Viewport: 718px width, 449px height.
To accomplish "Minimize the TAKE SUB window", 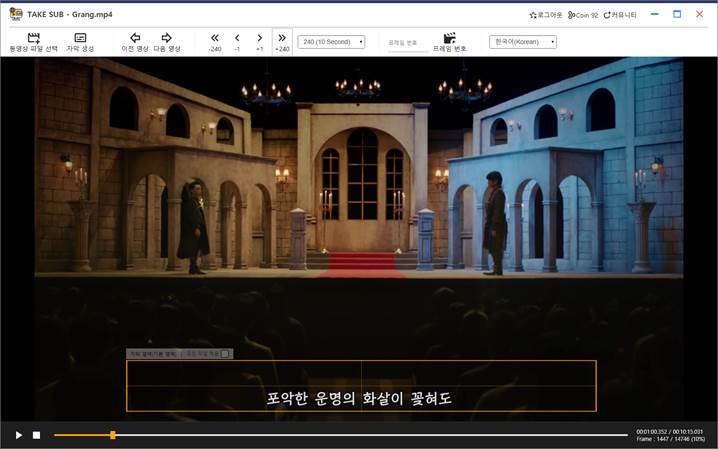I will (655, 14).
